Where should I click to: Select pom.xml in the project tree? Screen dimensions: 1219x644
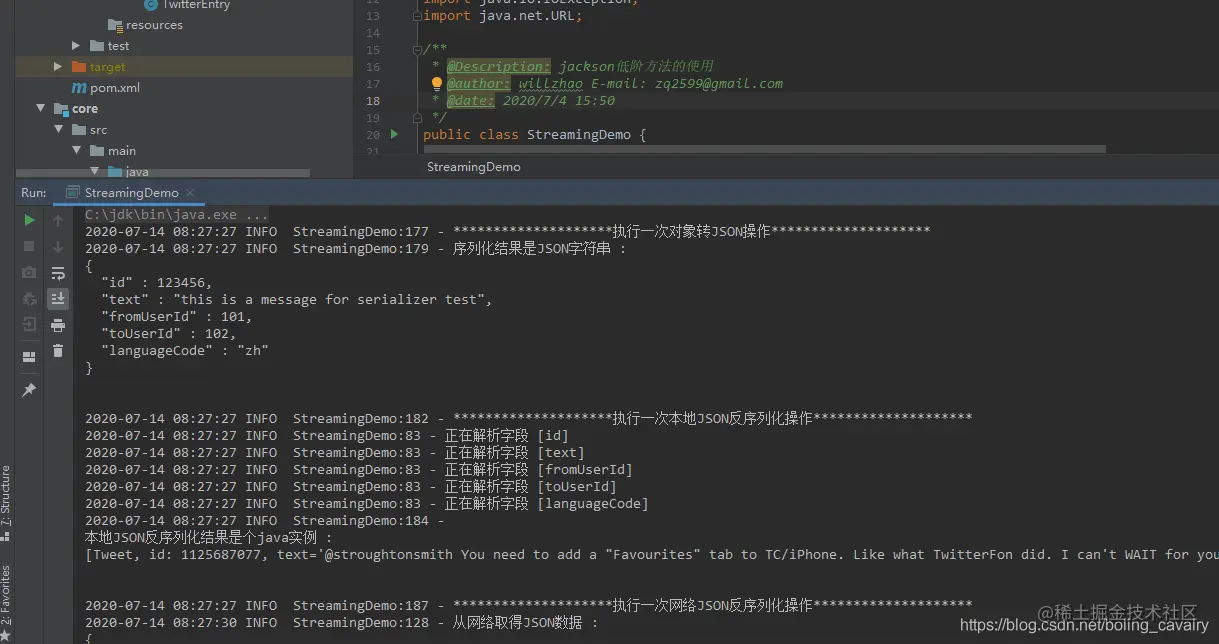[x=115, y=88]
